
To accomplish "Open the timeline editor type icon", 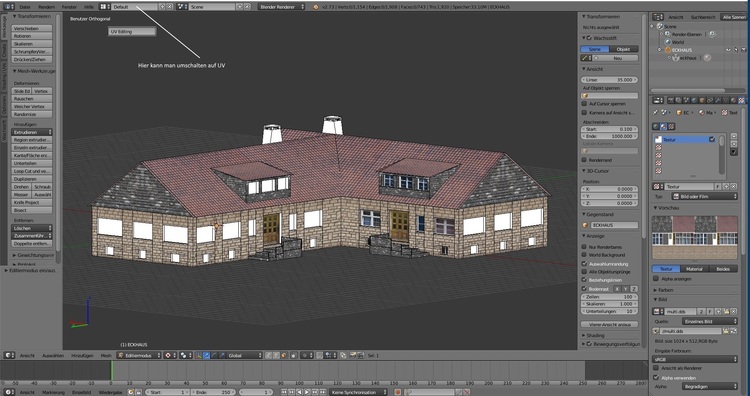I will click(x=8, y=392).
